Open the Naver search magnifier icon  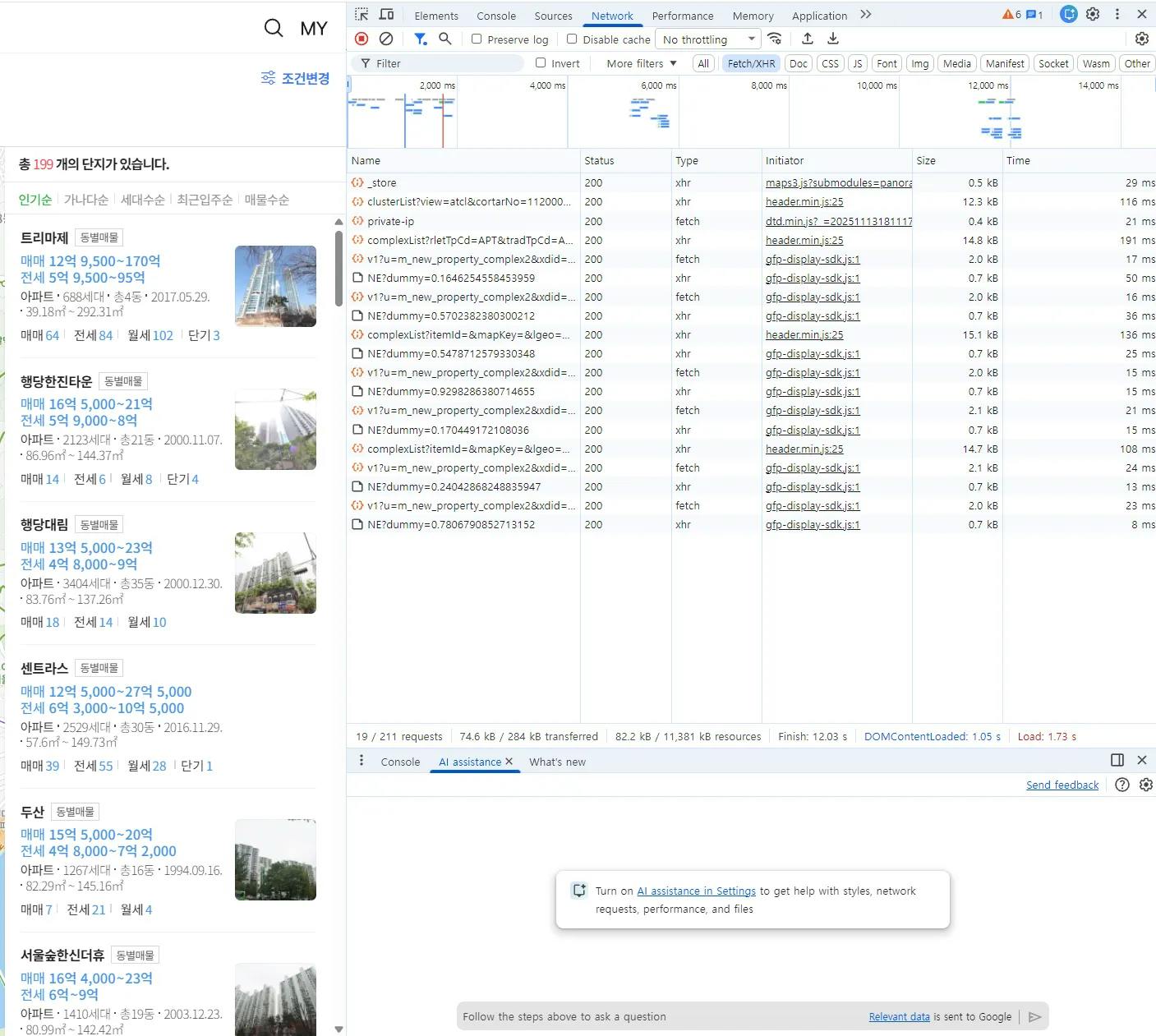(x=274, y=29)
